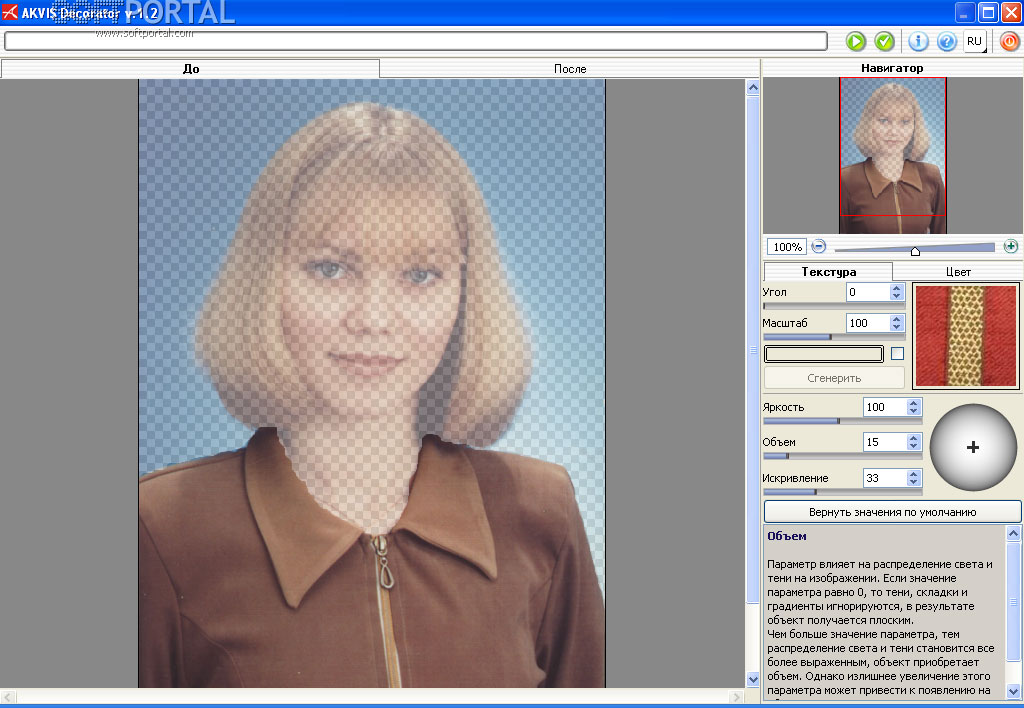The height and width of the screenshot is (708, 1024).
Task: Click the wide color bar under Масштаб
Action: tap(824, 353)
